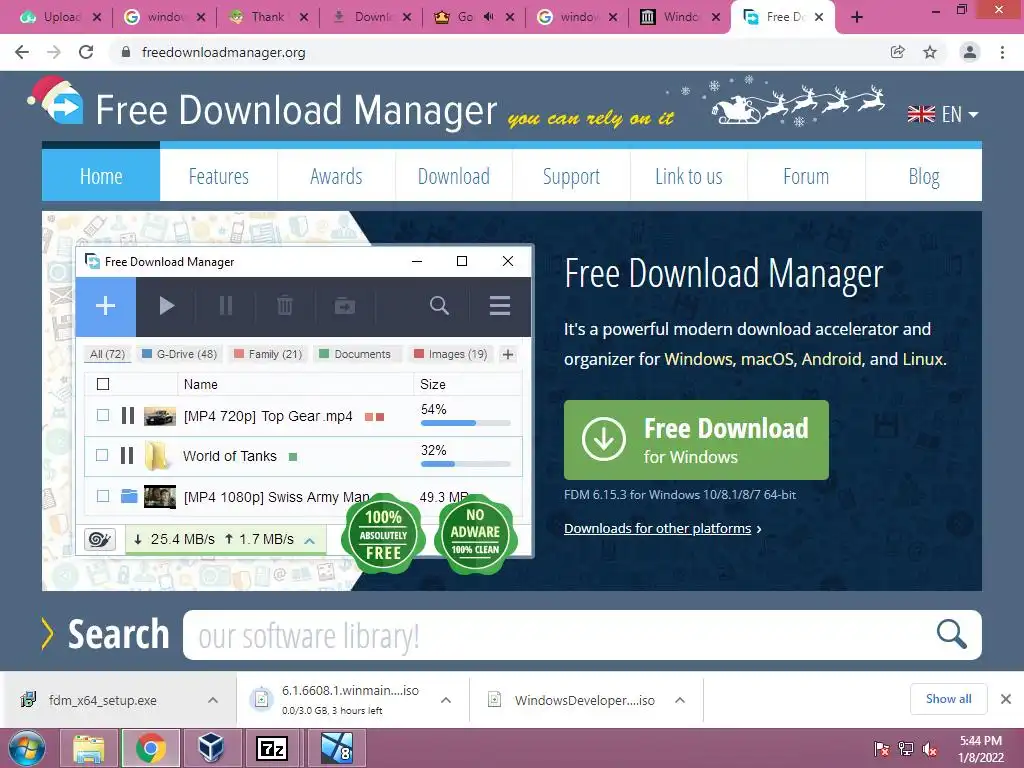Open the Link to us menu item

689,176
